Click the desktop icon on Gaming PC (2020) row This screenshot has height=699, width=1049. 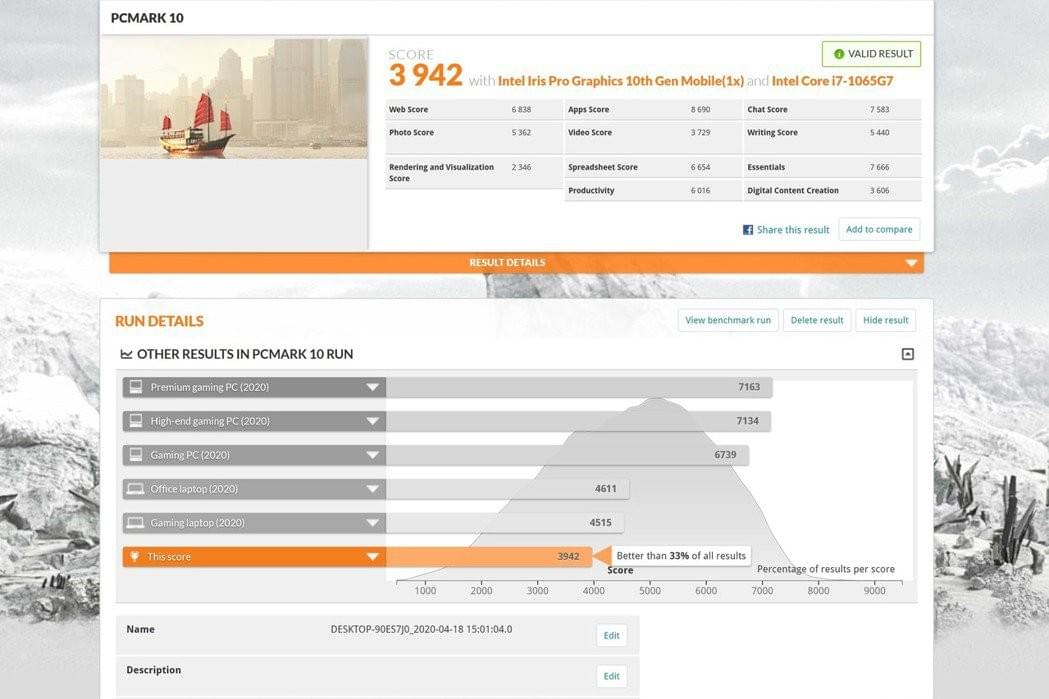click(136, 455)
